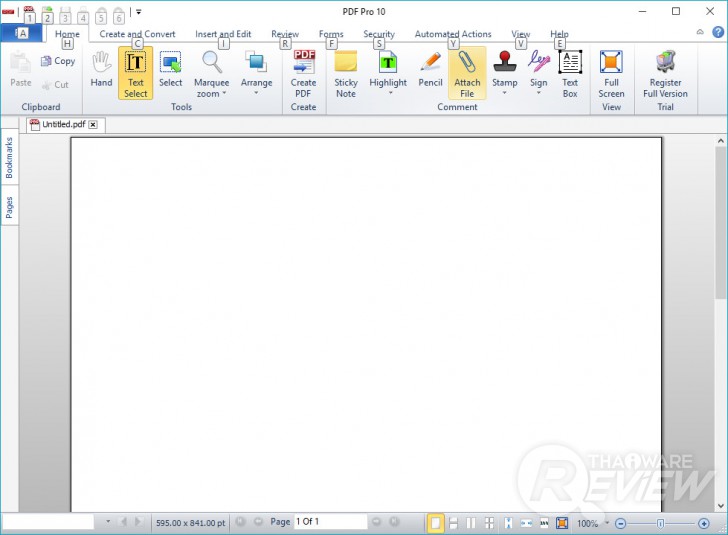Select the Untitled.pdf document tab
Viewport: 728px width, 535px height.
pyautogui.click(x=64, y=124)
